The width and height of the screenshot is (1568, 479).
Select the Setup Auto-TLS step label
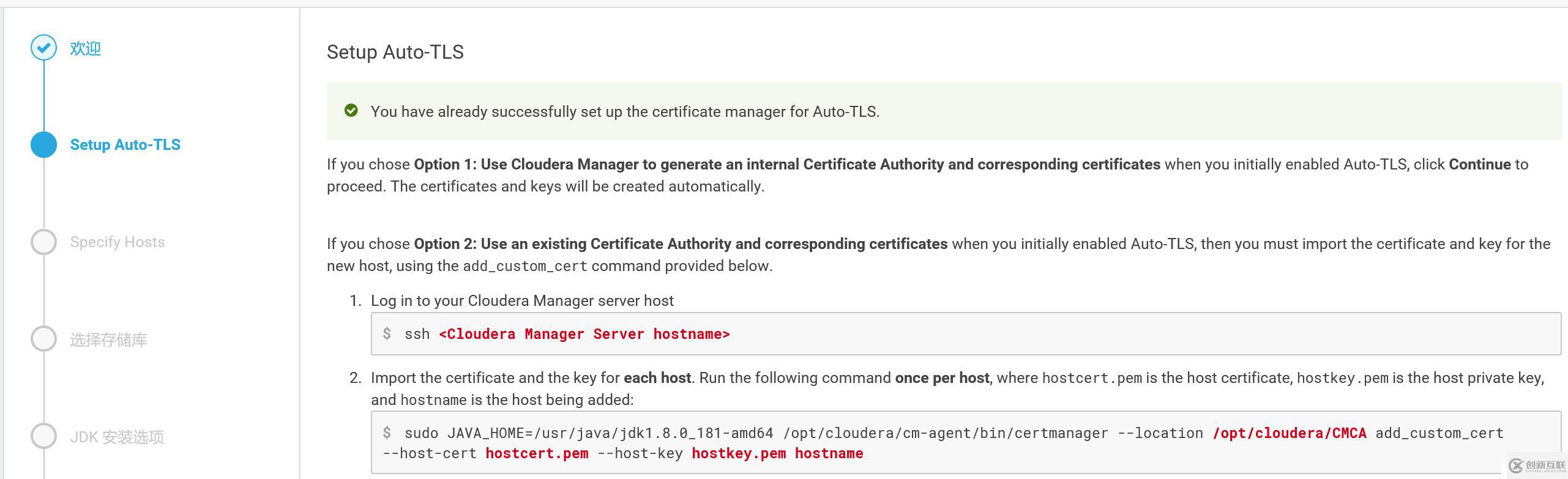(x=125, y=145)
